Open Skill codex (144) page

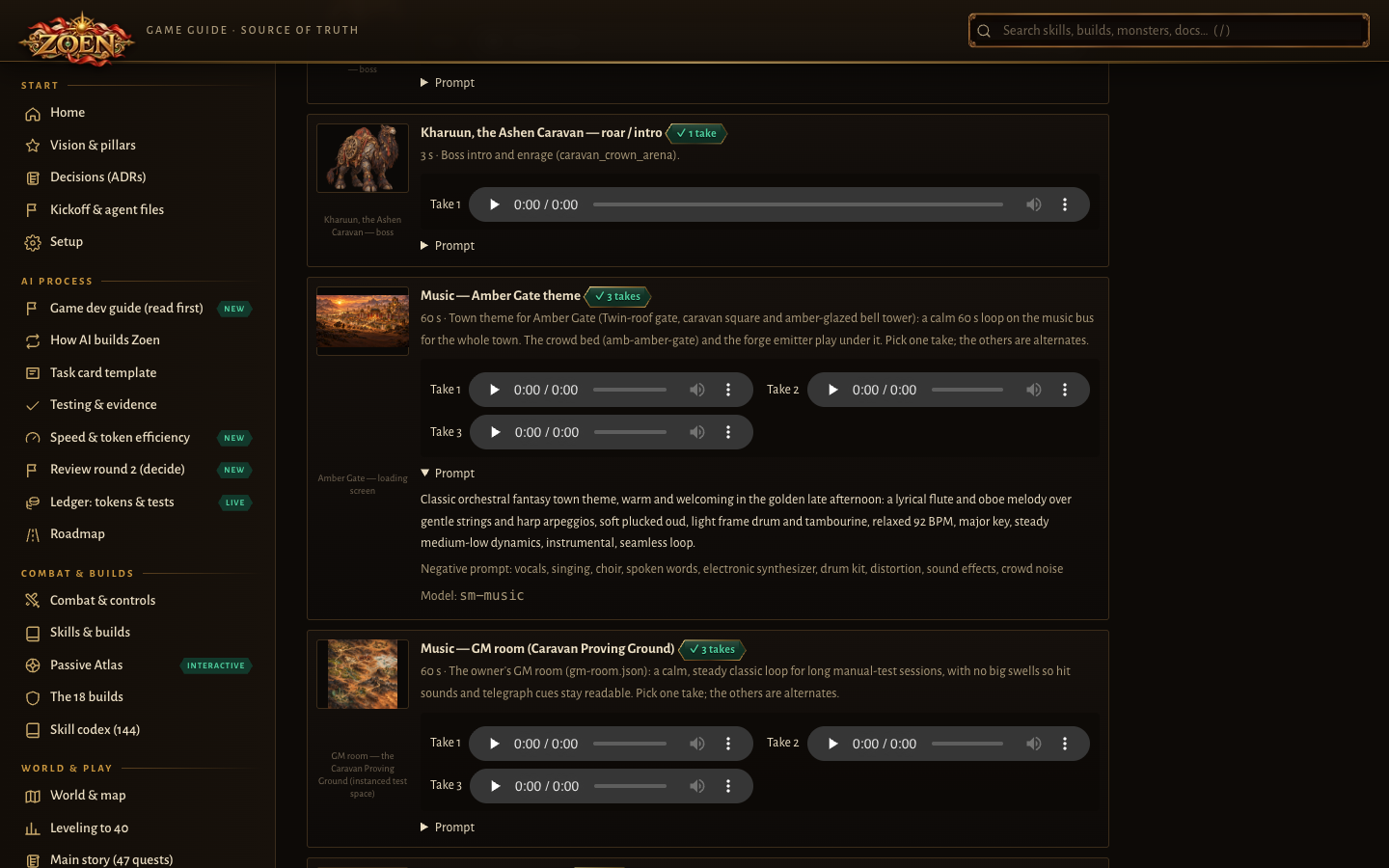[x=136, y=730]
